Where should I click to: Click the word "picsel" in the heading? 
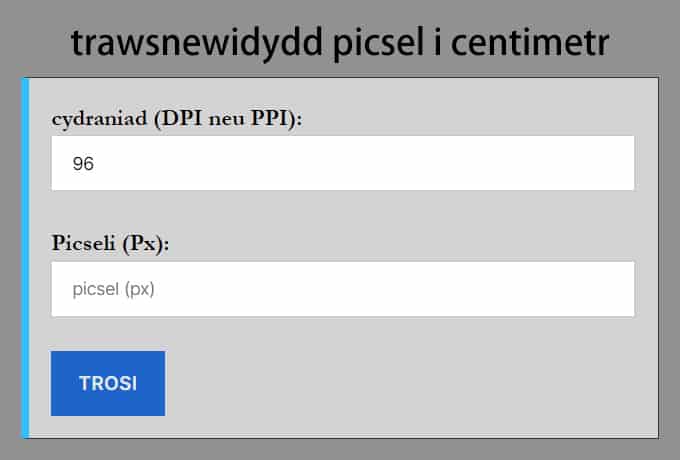pyautogui.click(x=379, y=43)
